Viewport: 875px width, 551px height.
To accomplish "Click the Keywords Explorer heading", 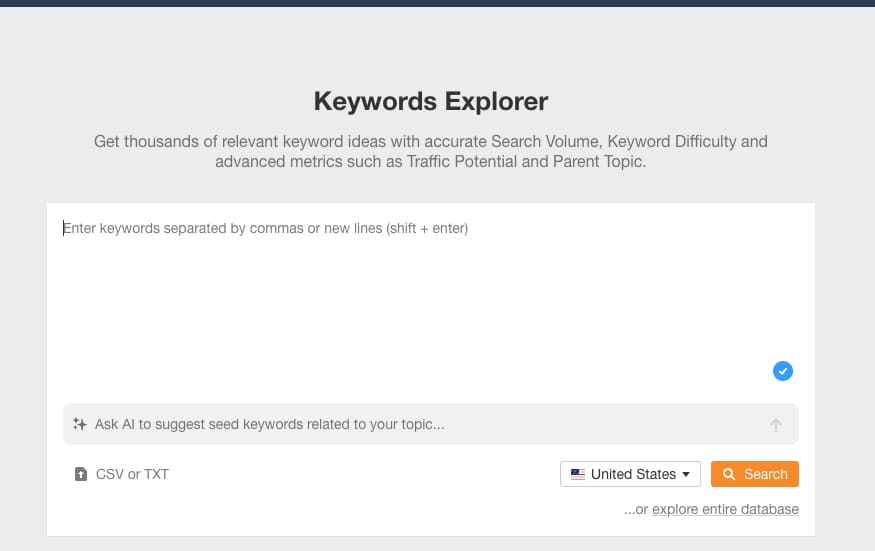I will 431,102.
